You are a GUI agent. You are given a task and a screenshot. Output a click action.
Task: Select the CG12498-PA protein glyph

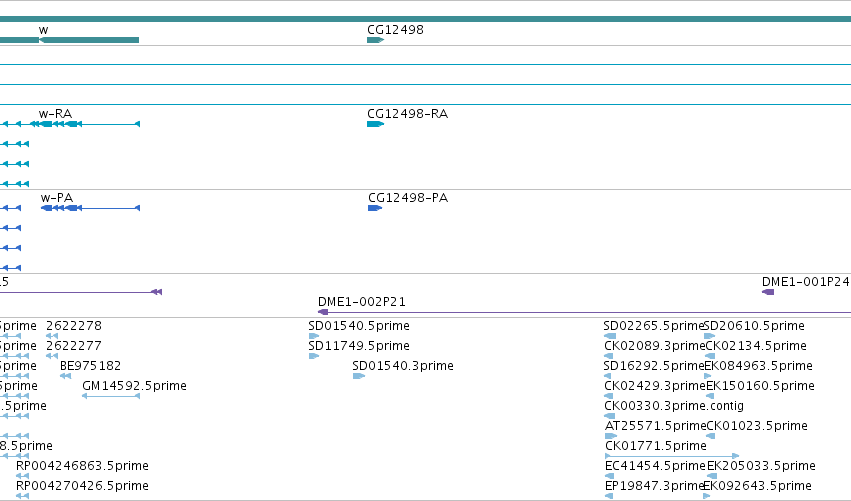tap(375, 208)
